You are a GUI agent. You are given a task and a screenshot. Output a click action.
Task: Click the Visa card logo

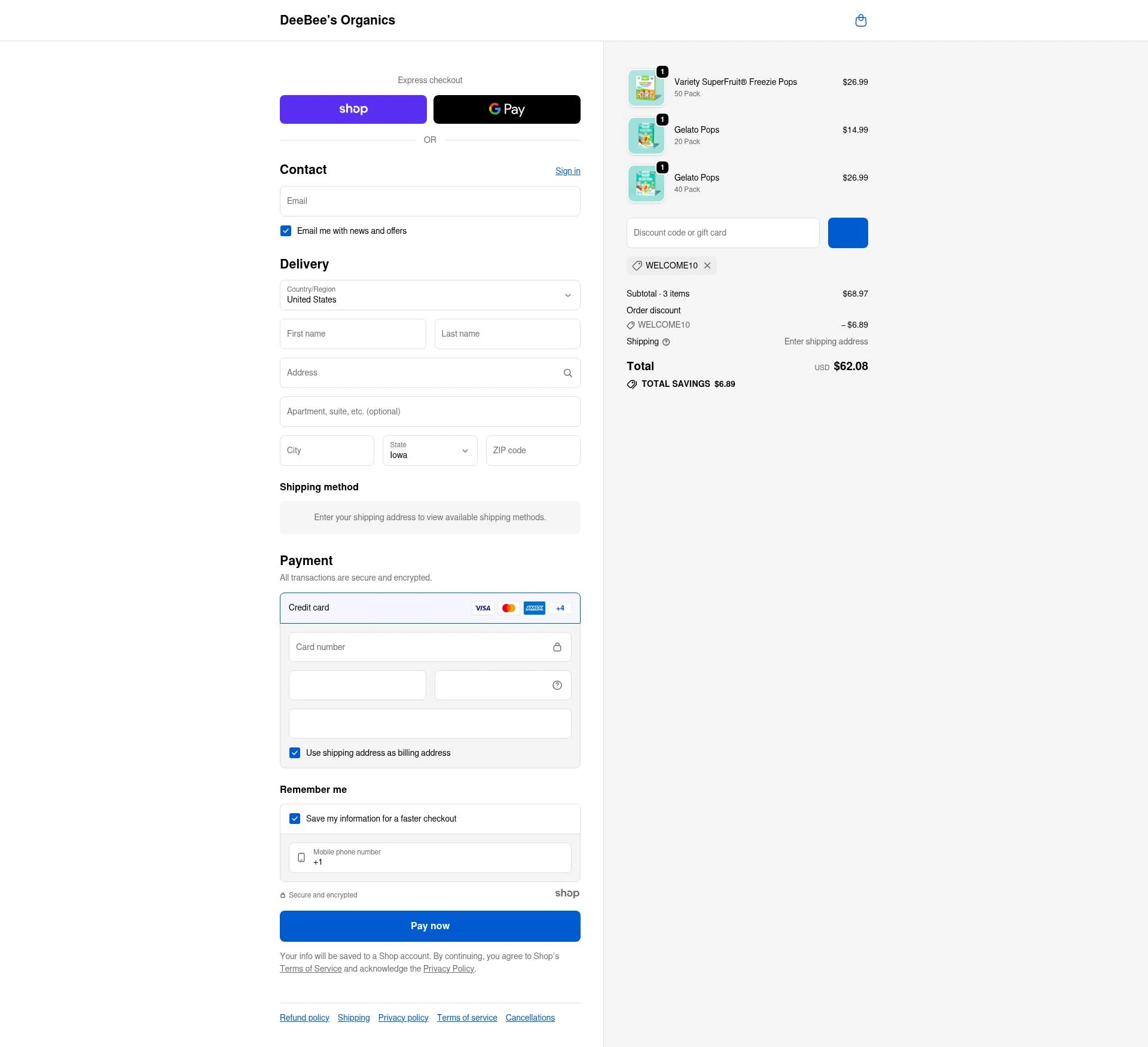(483, 608)
